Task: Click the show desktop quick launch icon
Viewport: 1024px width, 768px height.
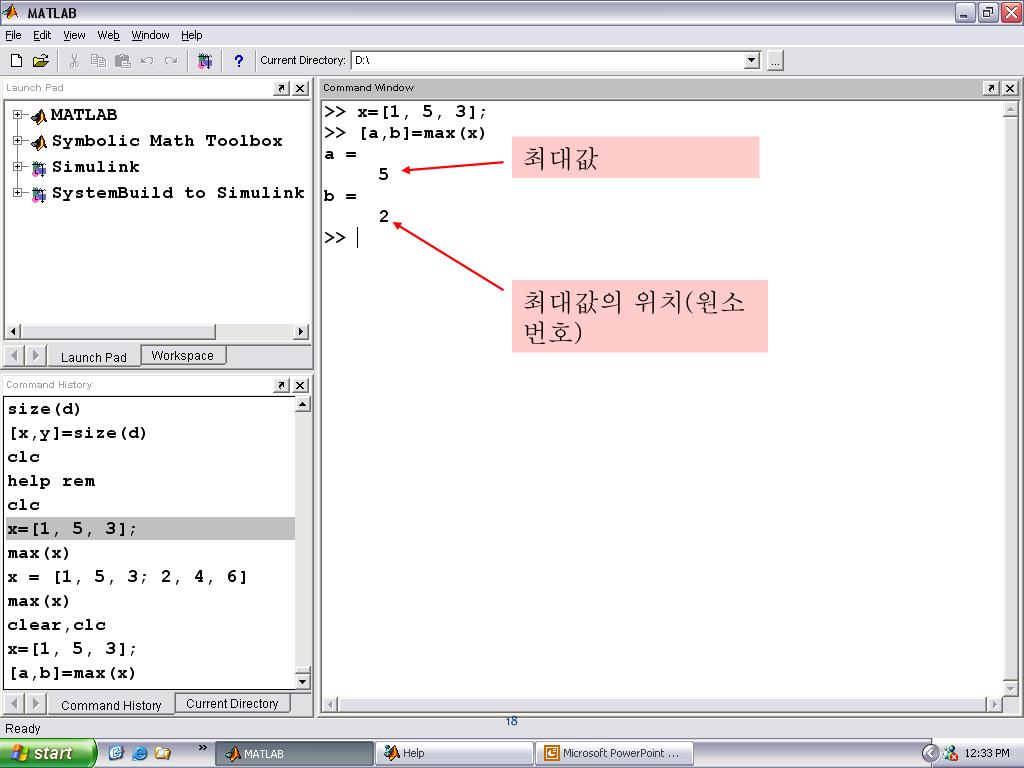Action: [116, 753]
